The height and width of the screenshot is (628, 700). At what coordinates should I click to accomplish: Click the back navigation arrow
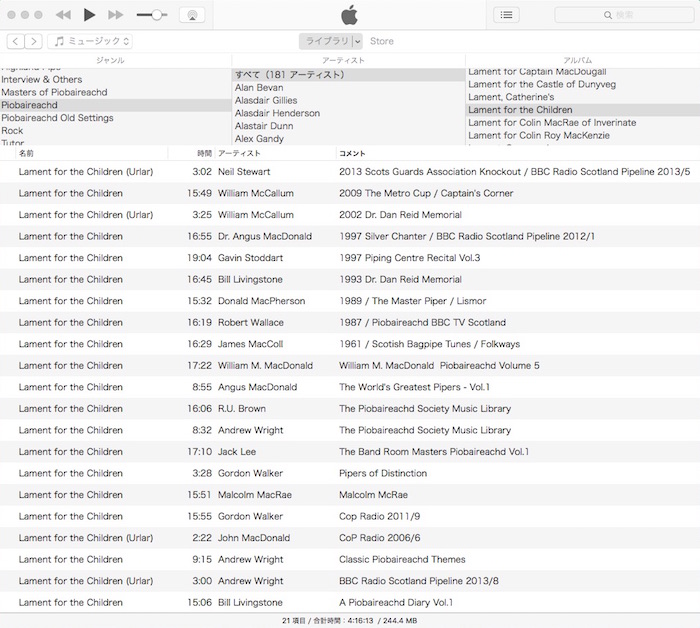16,41
